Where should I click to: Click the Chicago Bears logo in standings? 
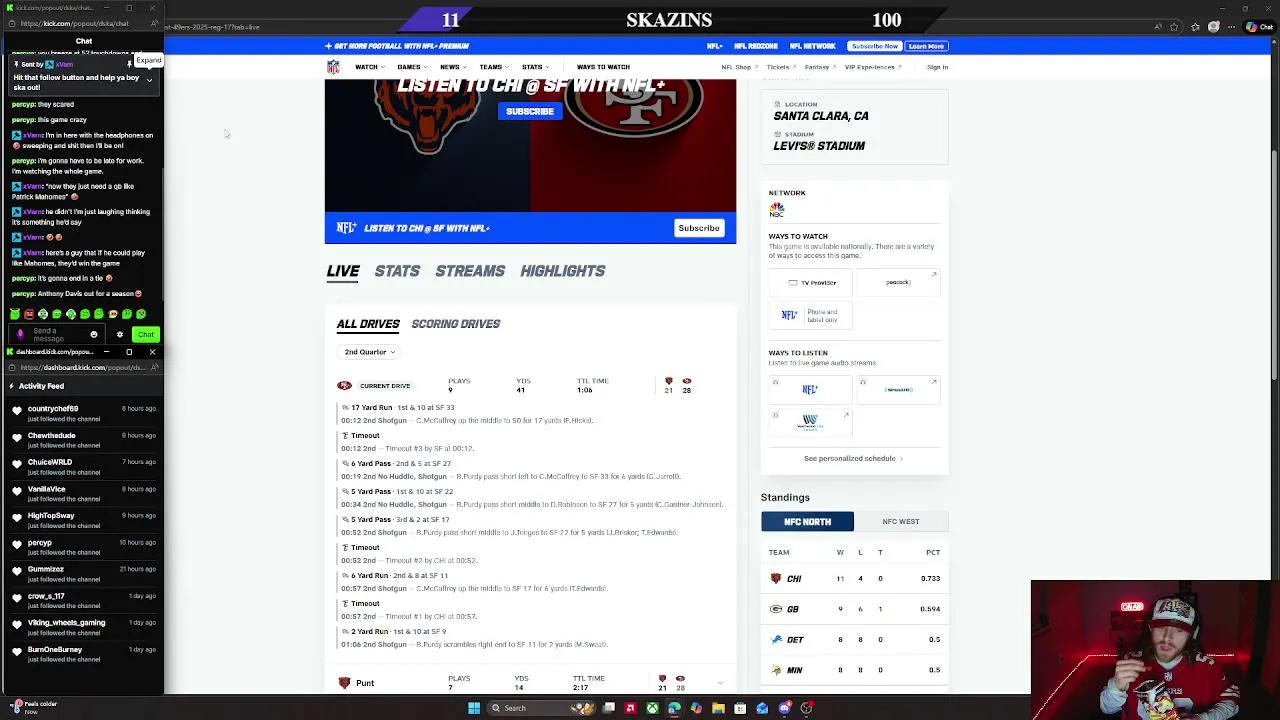(775, 579)
